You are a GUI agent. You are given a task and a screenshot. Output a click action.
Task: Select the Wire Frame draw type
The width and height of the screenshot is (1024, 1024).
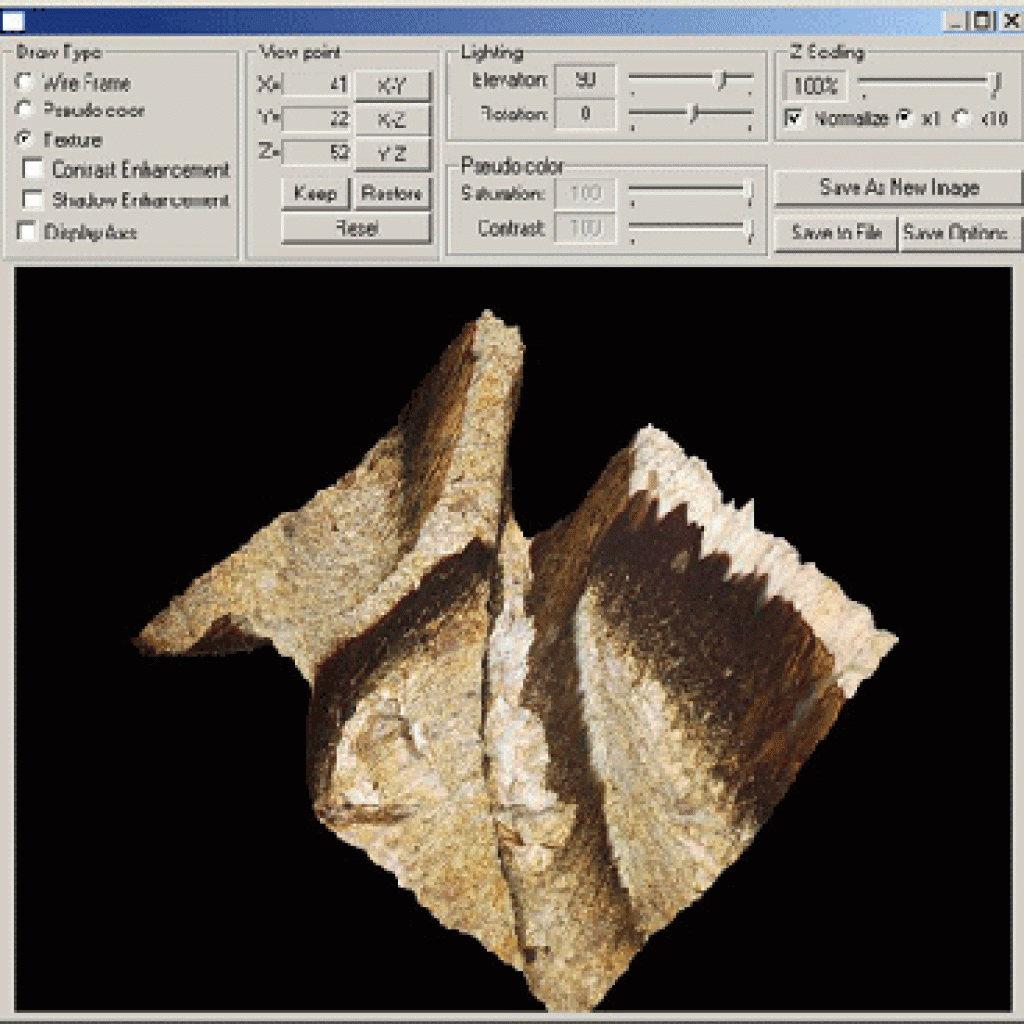point(24,83)
